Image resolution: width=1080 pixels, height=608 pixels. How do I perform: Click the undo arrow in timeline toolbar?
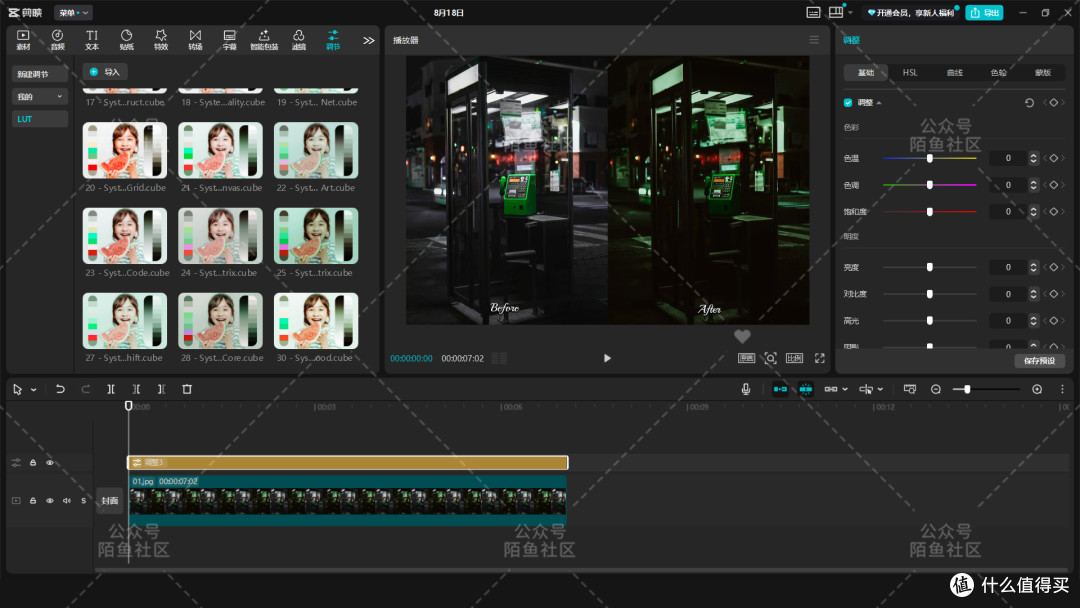(x=60, y=389)
